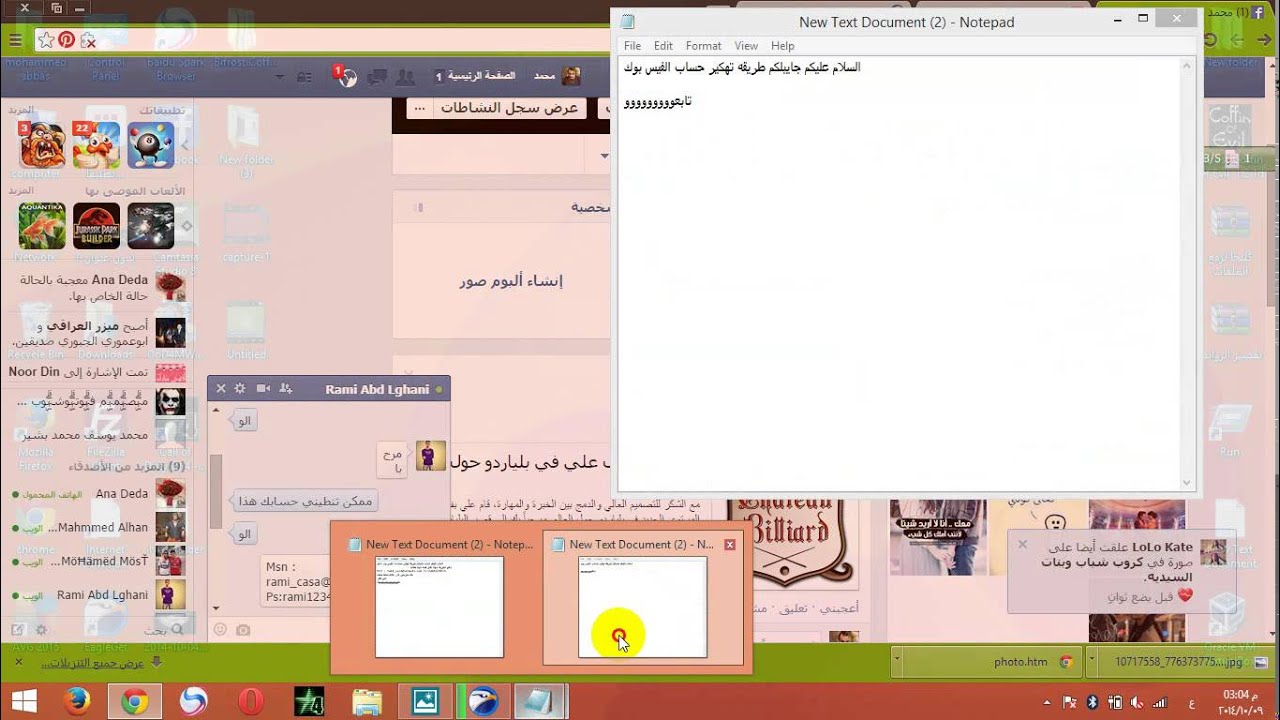Screen dimensions: 1280x720
Task: Click إنشاء ألبوم صور link
Action: pyautogui.click(x=511, y=281)
